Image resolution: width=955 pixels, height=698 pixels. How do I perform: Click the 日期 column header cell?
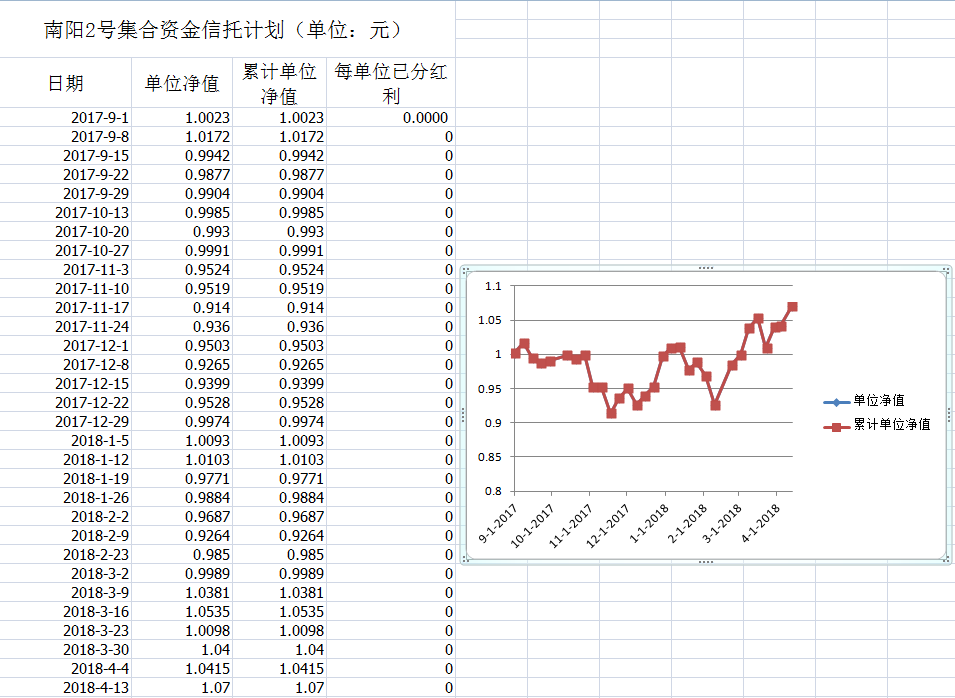(66, 83)
